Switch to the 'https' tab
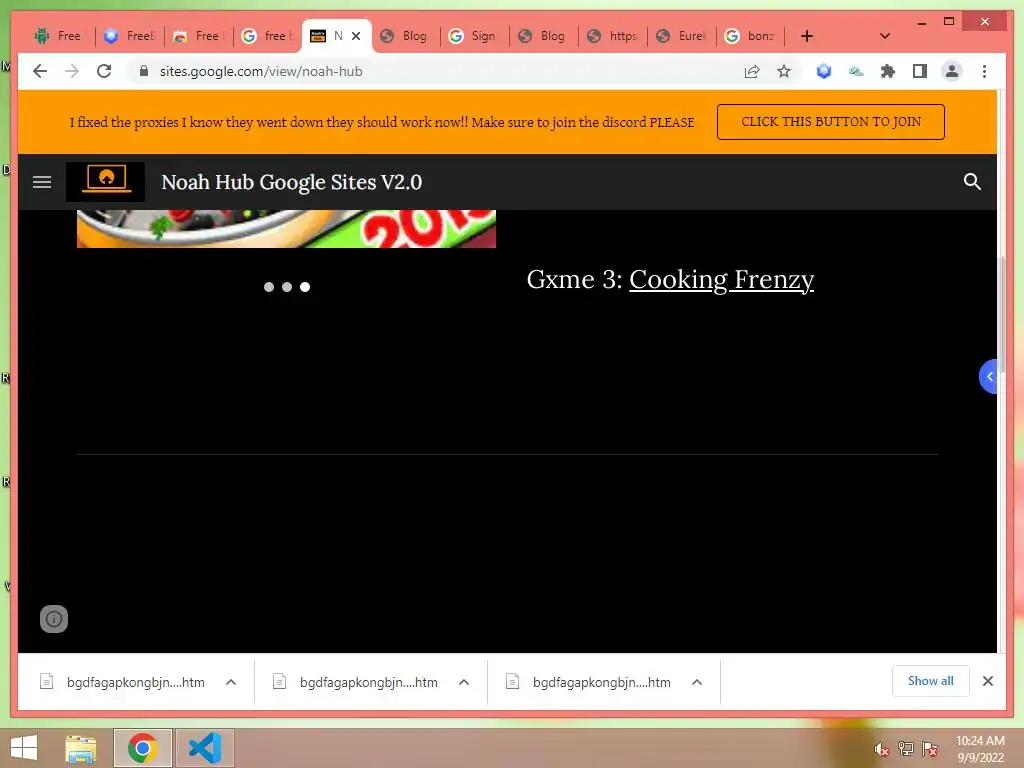This screenshot has width=1024, height=768. click(613, 36)
